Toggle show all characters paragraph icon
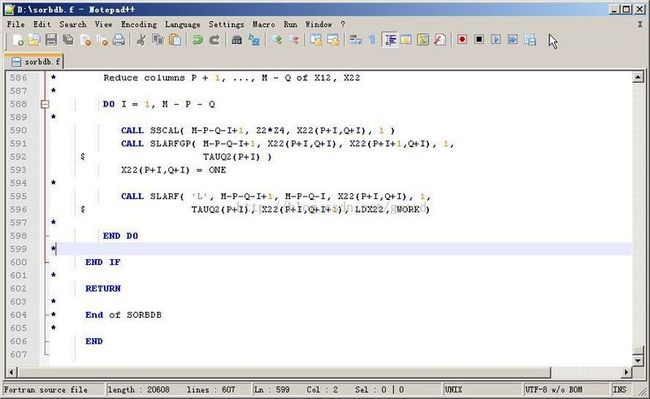The width and height of the screenshot is (650, 399). click(372, 40)
